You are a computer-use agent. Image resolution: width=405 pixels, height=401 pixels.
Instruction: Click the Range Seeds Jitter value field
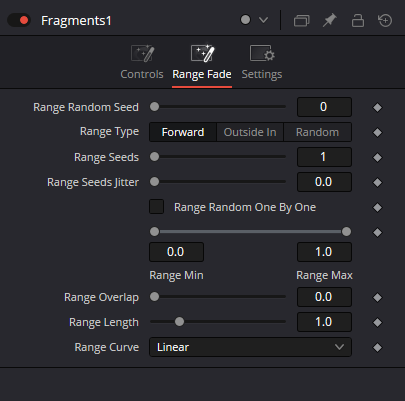tap(324, 182)
